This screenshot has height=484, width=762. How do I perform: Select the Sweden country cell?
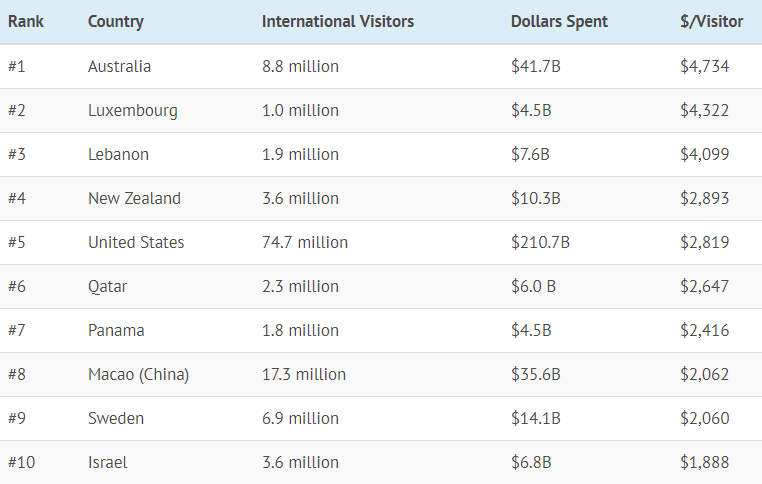[x=116, y=418]
